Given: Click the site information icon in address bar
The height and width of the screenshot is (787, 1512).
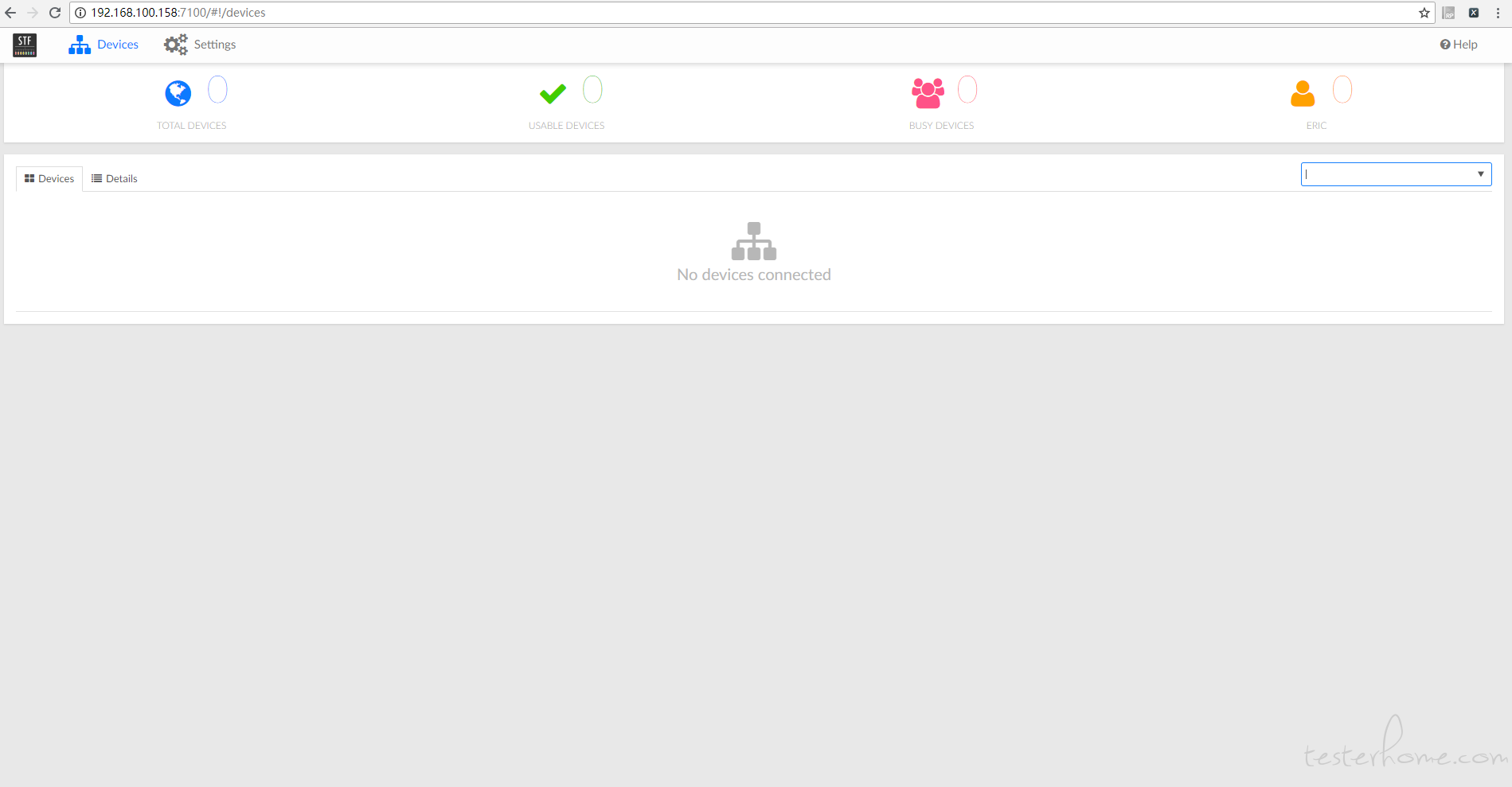Looking at the screenshot, I should click(80, 13).
